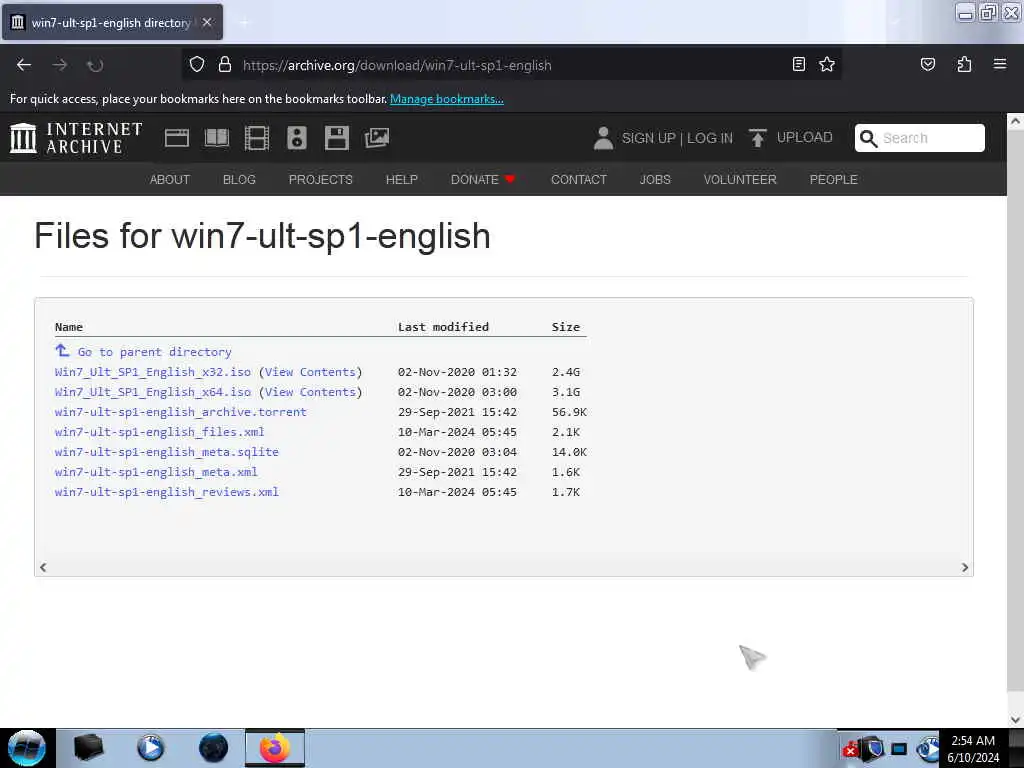View Contents of the x32 iso

(x=310, y=372)
